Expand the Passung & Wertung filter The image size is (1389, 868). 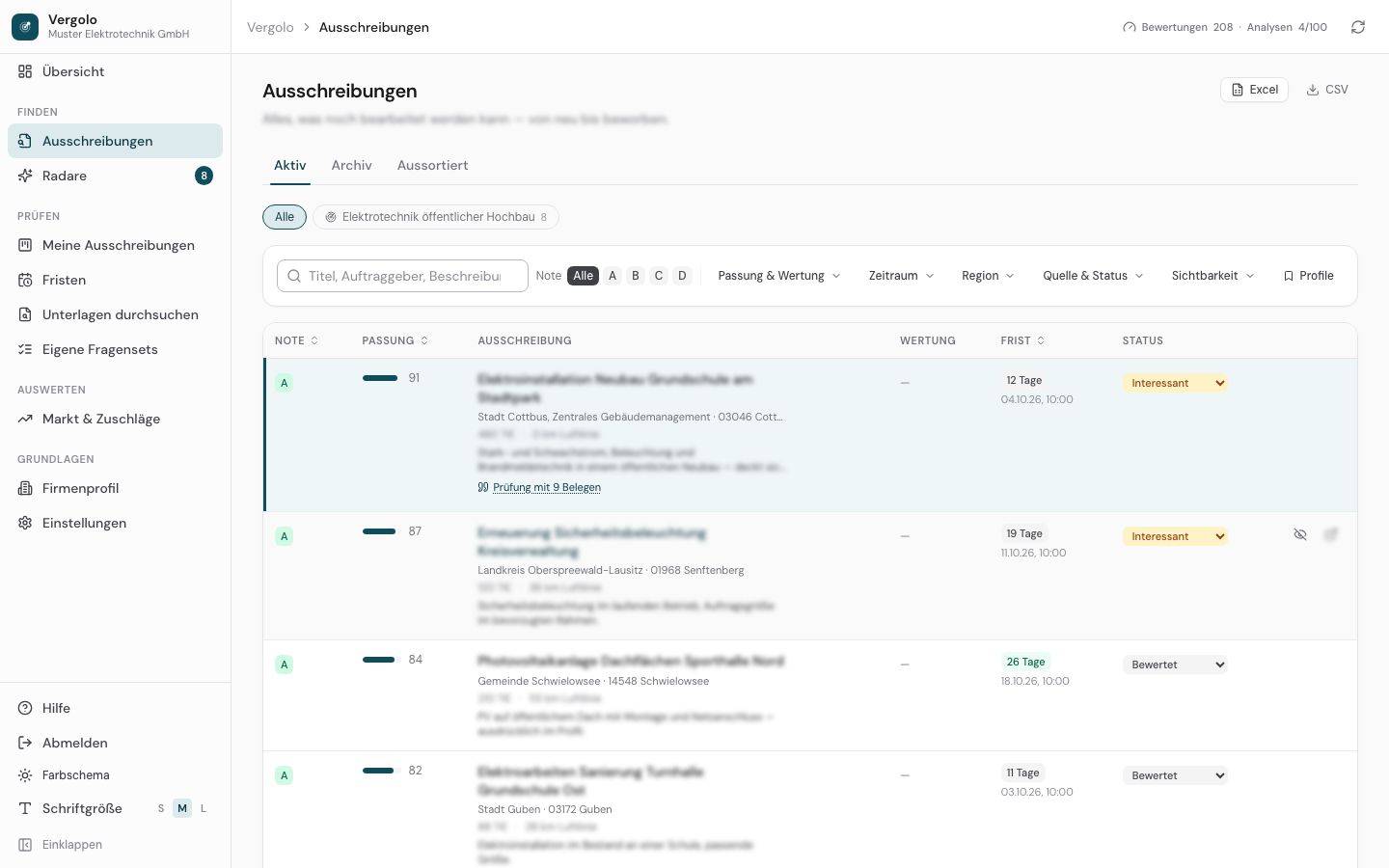pyautogui.click(x=779, y=276)
